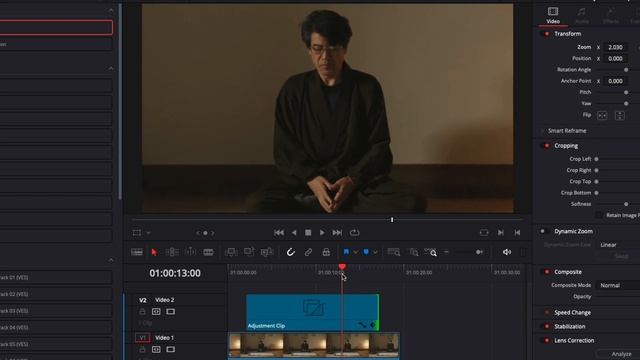This screenshot has height=360, width=640.
Task: Click the viewer jog scrub bar handle
Action: (x=392, y=220)
